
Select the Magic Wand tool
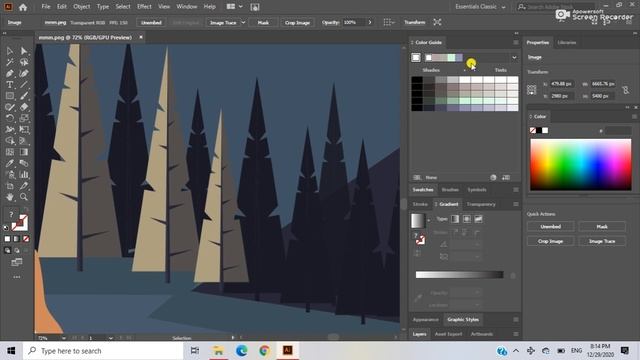(x=10, y=62)
